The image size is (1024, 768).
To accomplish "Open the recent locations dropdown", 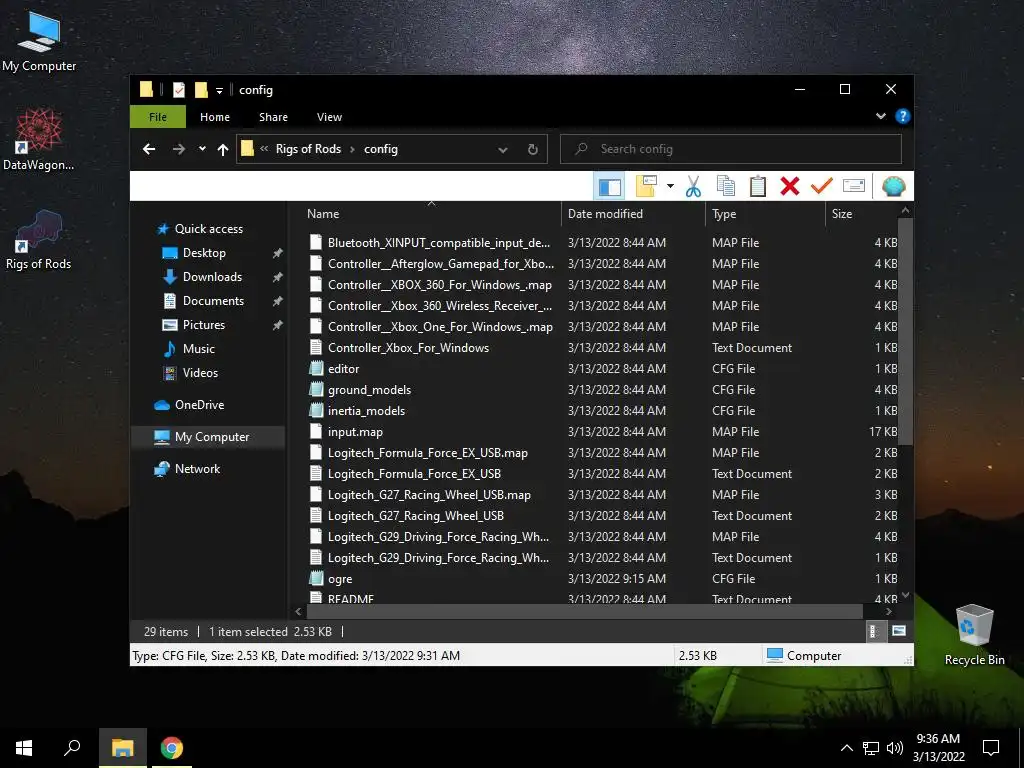I will [202, 149].
